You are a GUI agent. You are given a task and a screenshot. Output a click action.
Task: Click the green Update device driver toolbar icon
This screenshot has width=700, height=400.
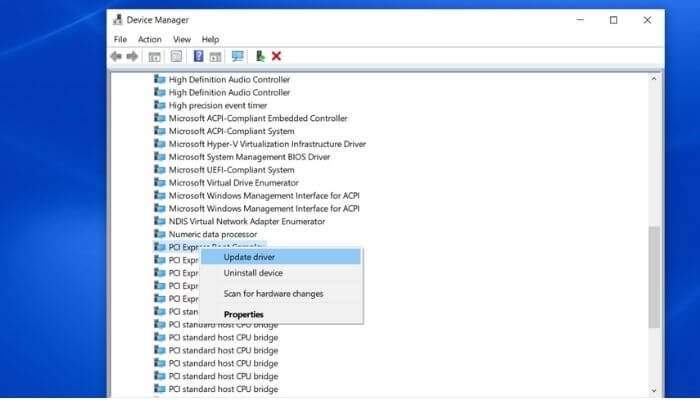pos(260,56)
